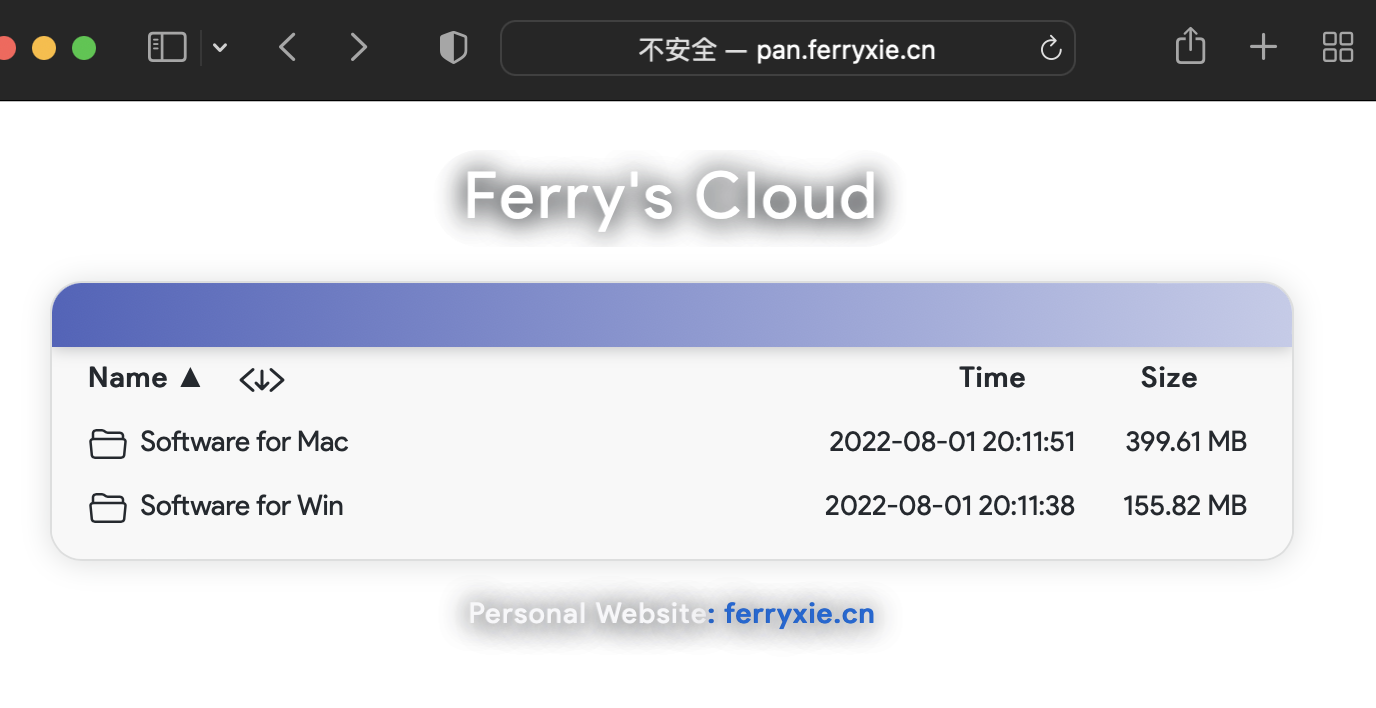Click the Software for Mac folder icon

point(108,443)
